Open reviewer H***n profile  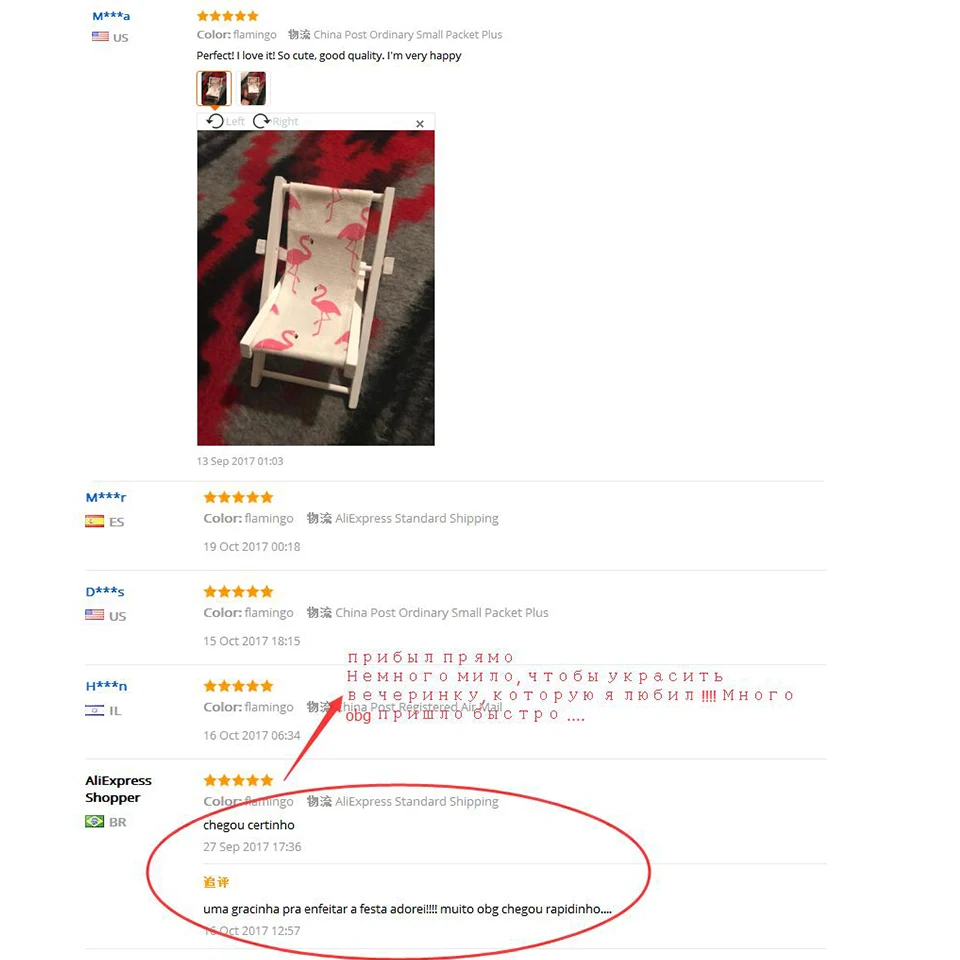click(x=107, y=686)
